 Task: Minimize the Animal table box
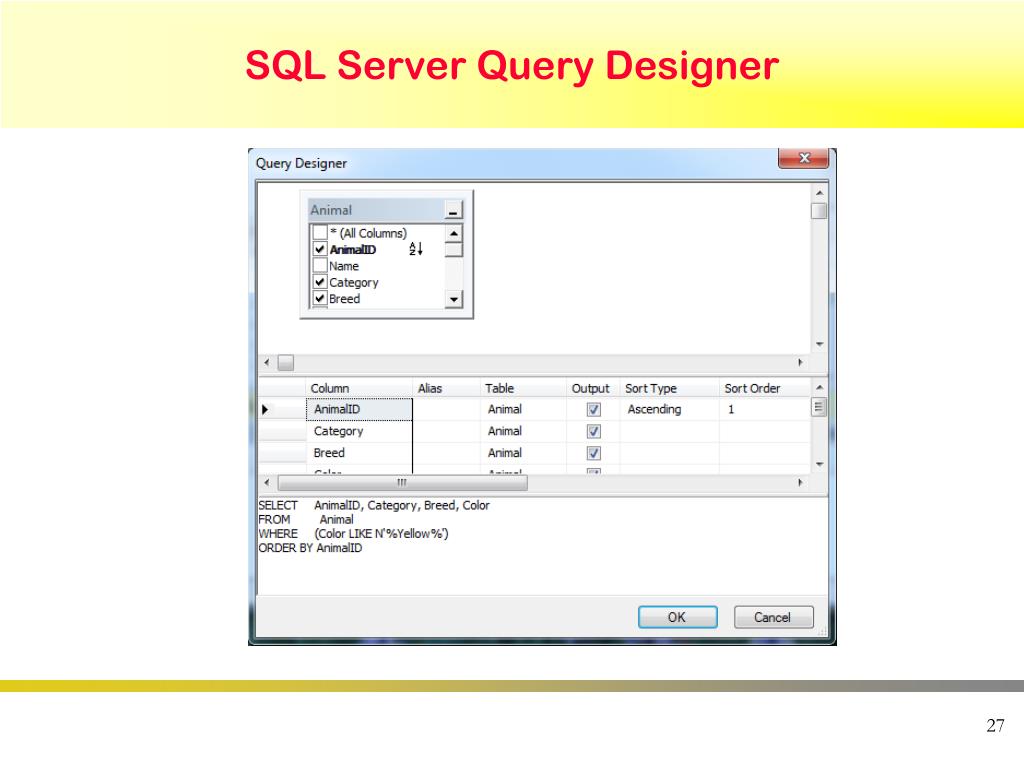pos(453,210)
